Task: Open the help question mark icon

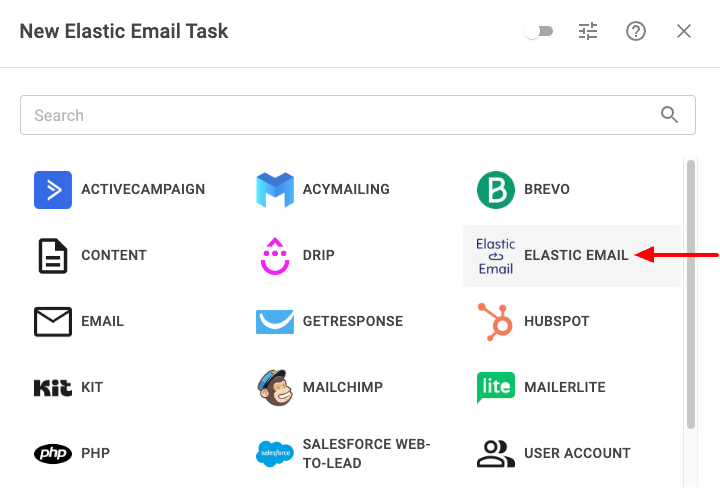Action: pos(636,31)
